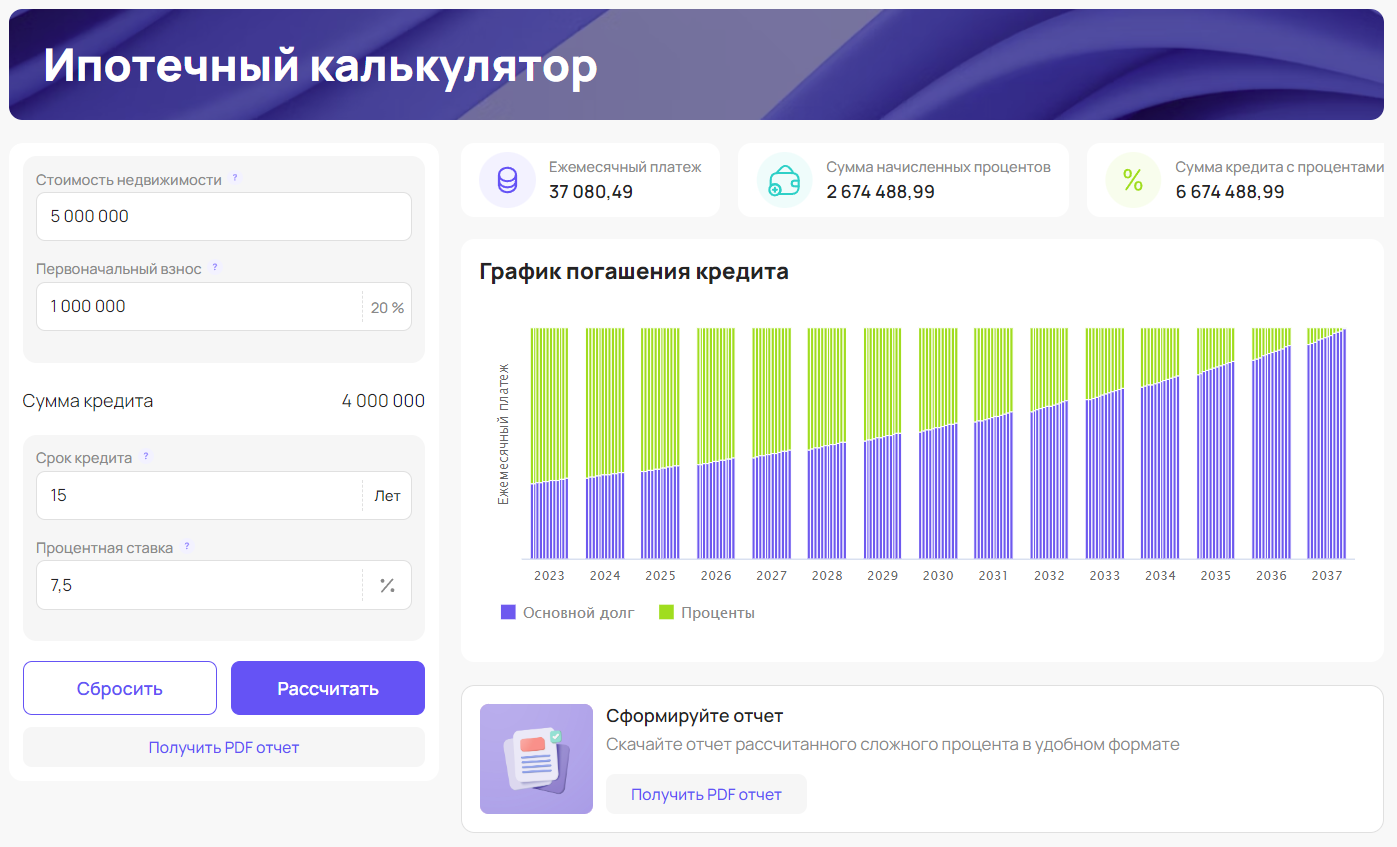1397x847 pixels.
Task: Click the coins icon for Ежемесячный платеж
Action: pos(507,180)
